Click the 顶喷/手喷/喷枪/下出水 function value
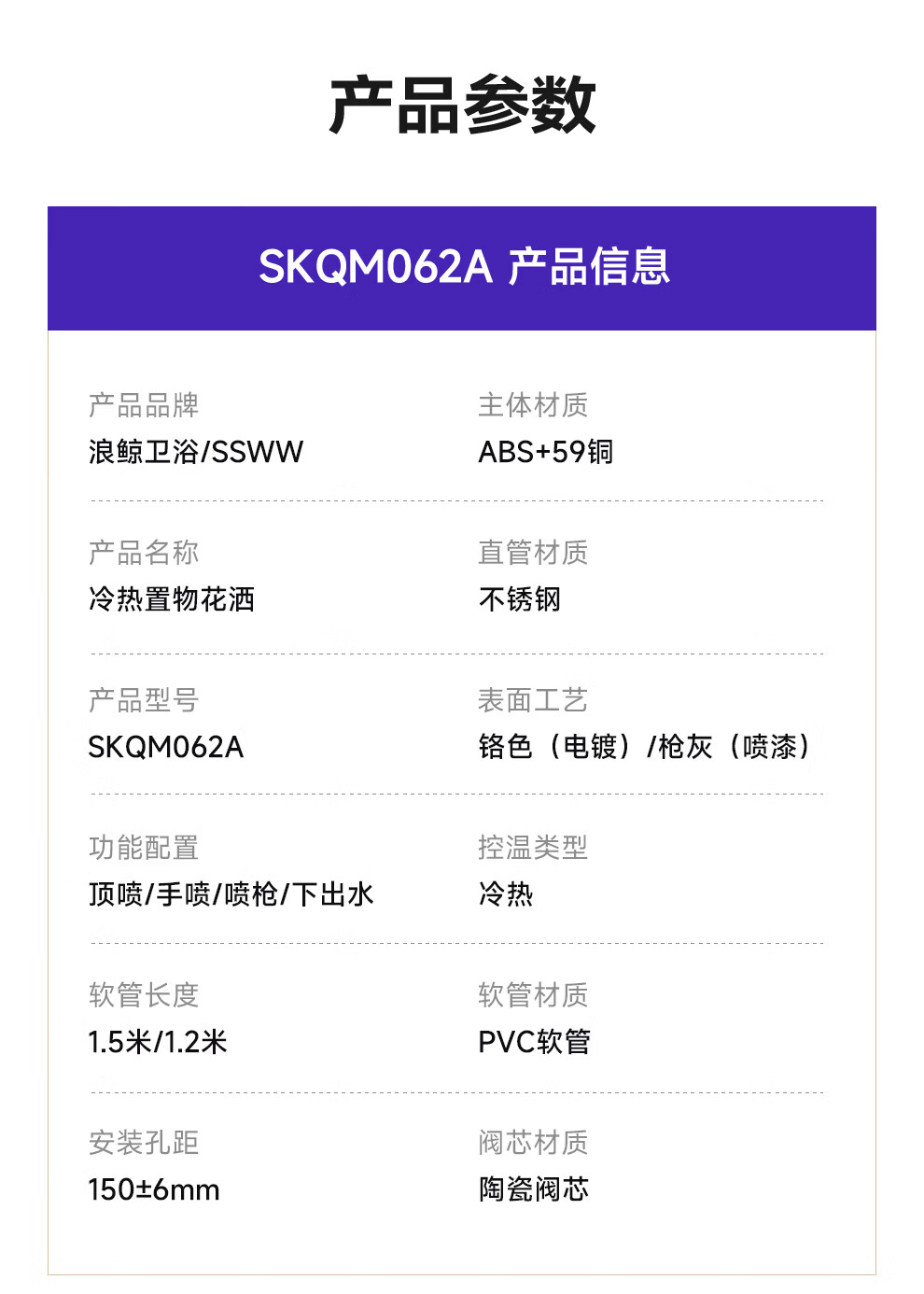This screenshot has height=1294, width=924. pos(231,894)
